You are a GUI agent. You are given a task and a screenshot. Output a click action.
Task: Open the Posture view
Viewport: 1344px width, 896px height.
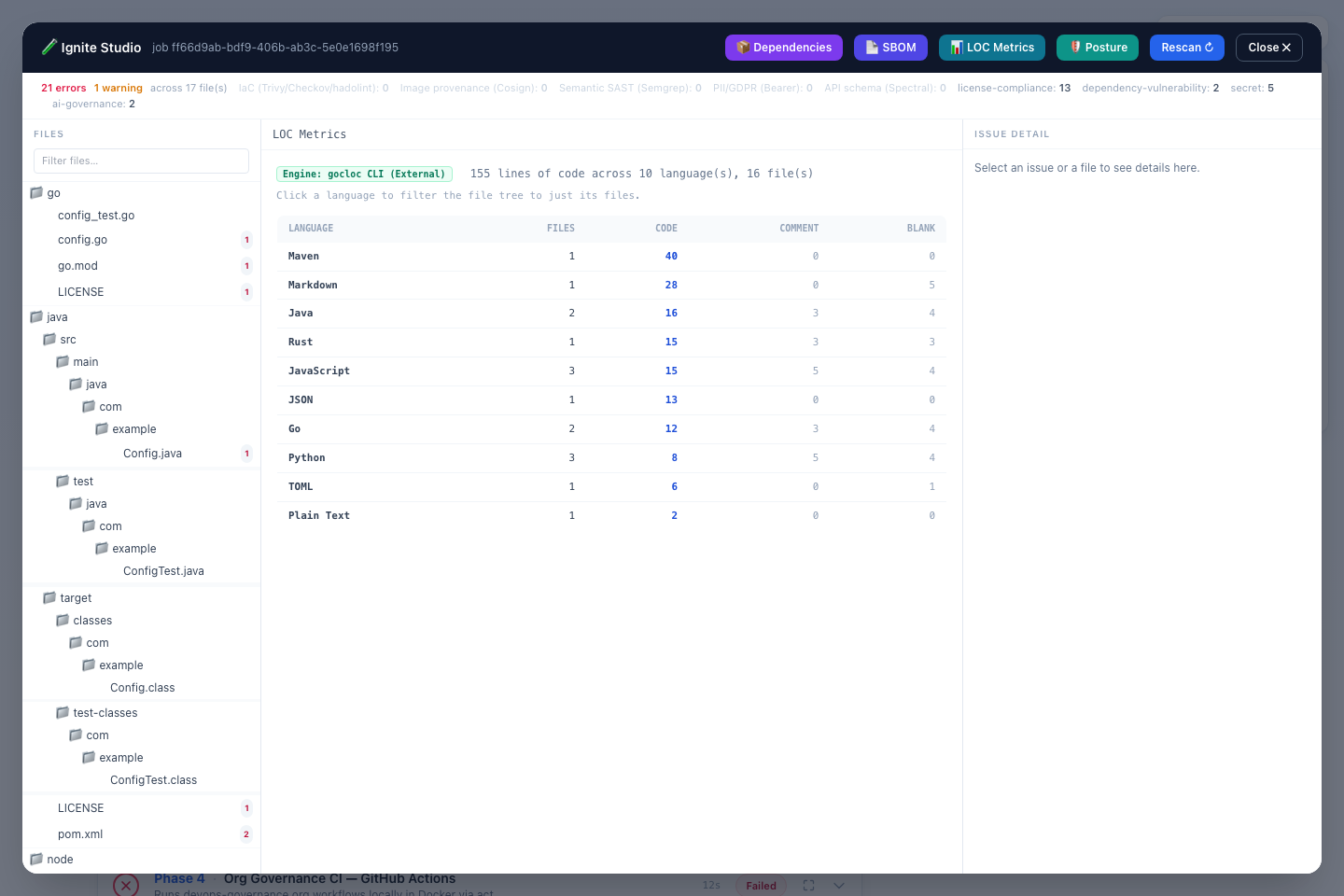[x=1098, y=48]
